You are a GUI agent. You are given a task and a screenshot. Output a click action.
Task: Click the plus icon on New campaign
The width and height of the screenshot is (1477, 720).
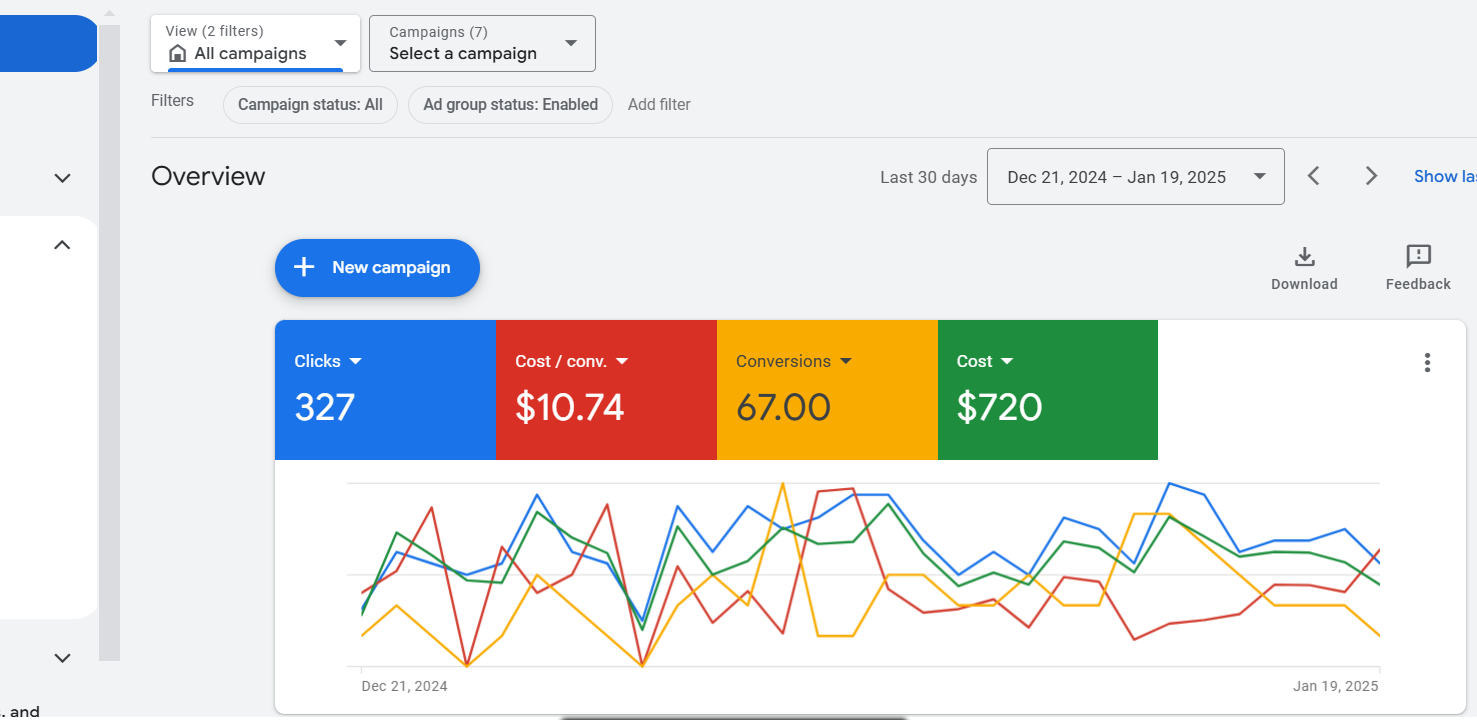[x=304, y=267]
